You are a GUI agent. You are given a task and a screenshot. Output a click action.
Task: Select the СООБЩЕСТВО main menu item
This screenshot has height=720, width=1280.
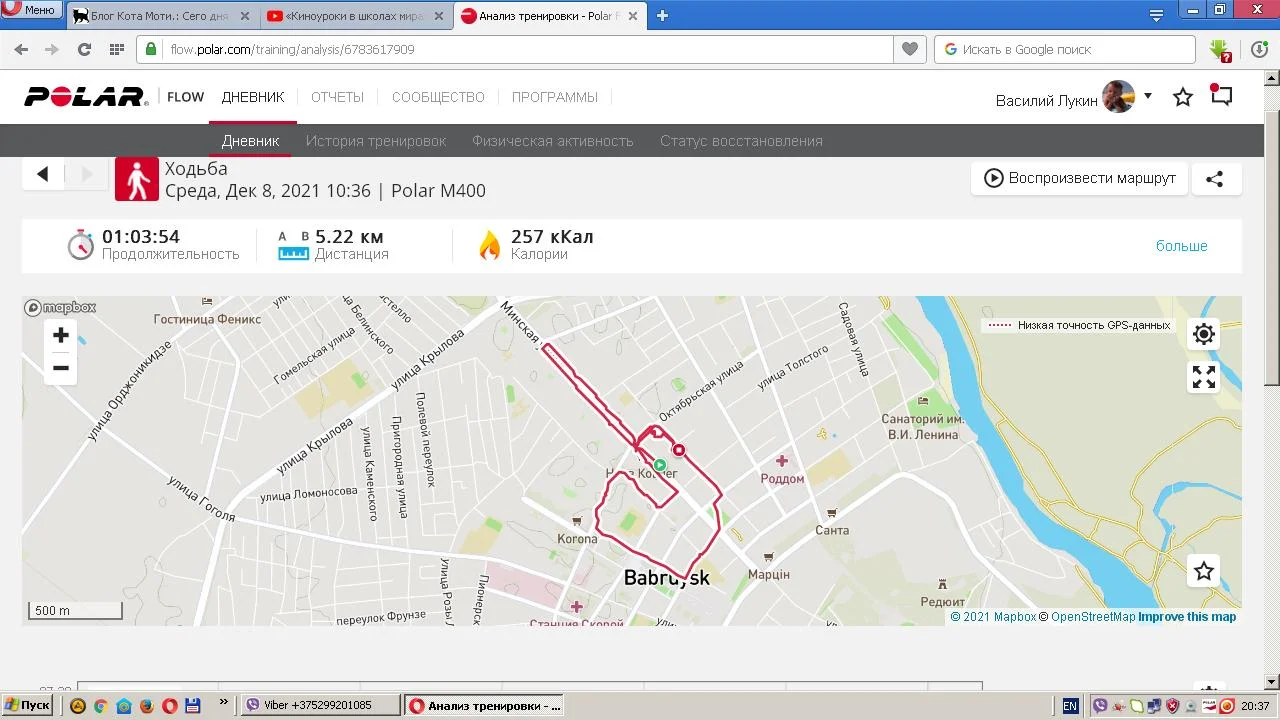(x=438, y=97)
